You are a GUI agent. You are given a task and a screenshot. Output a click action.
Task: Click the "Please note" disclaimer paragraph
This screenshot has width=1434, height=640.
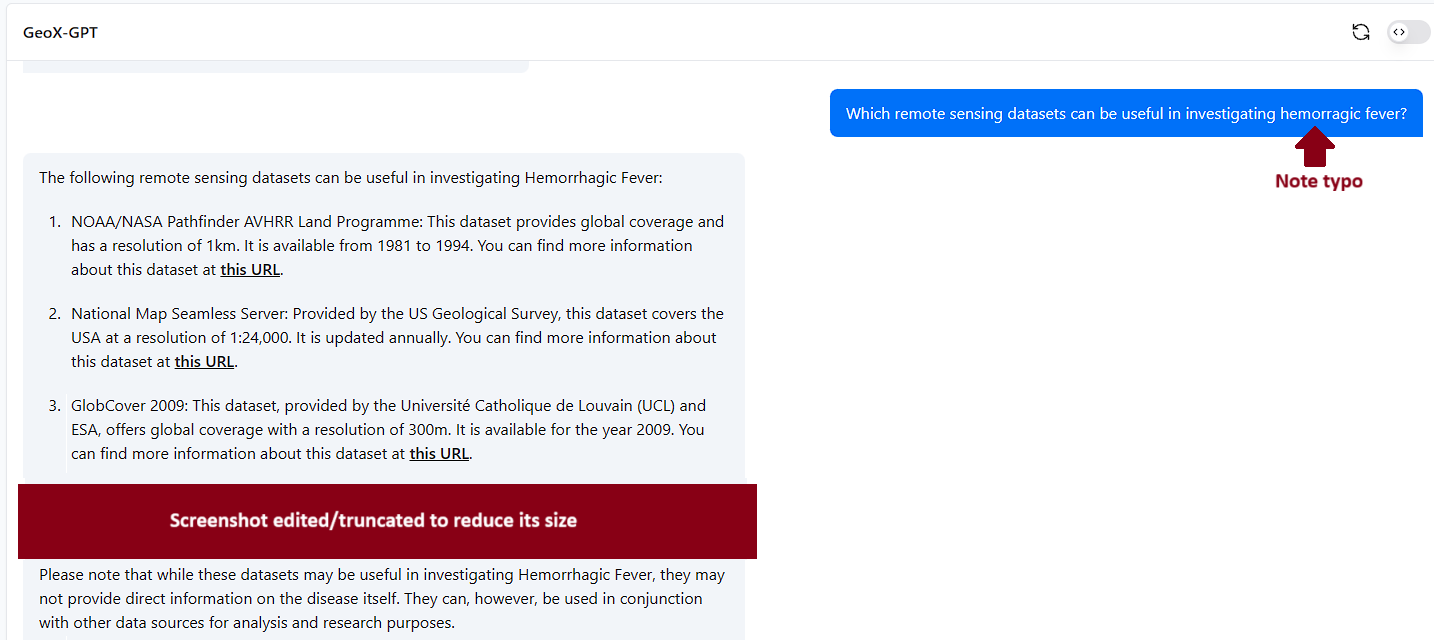coord(382,598)
